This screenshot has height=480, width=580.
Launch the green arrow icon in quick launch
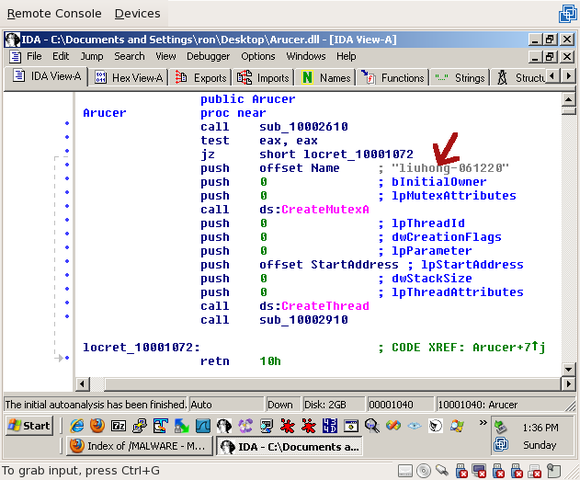[182, 426]
